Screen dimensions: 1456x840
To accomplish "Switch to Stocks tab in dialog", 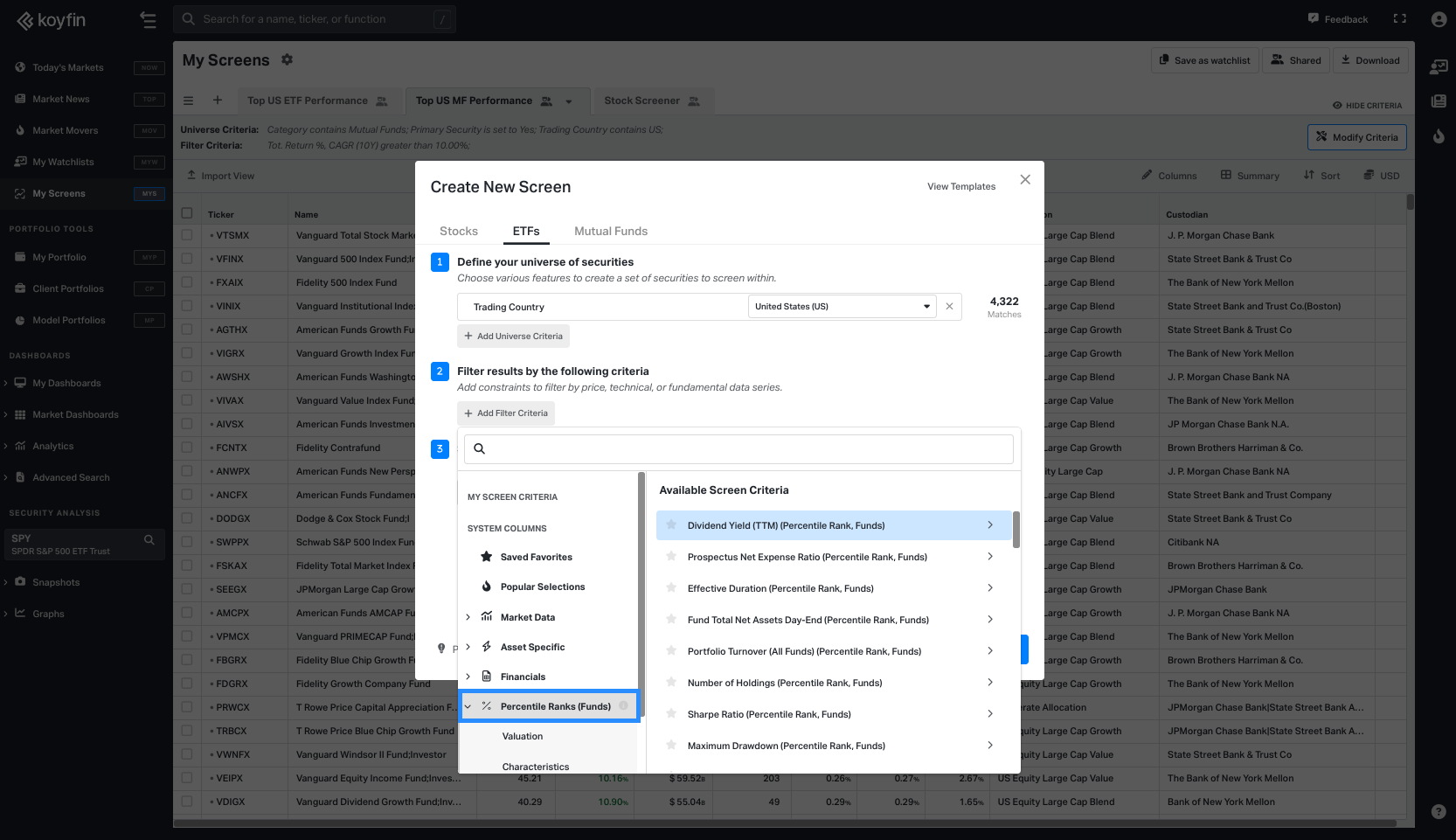I will [x=459, y=232].
